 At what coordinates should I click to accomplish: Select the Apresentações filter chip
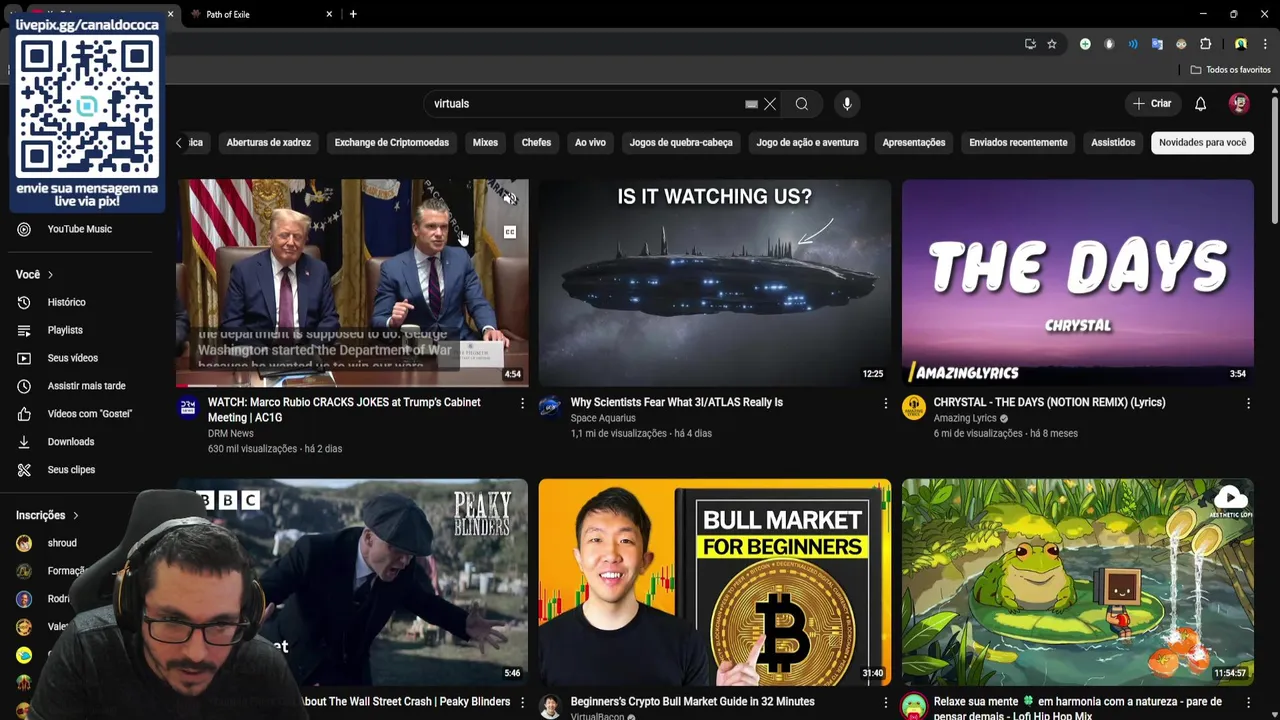point(913,142)
